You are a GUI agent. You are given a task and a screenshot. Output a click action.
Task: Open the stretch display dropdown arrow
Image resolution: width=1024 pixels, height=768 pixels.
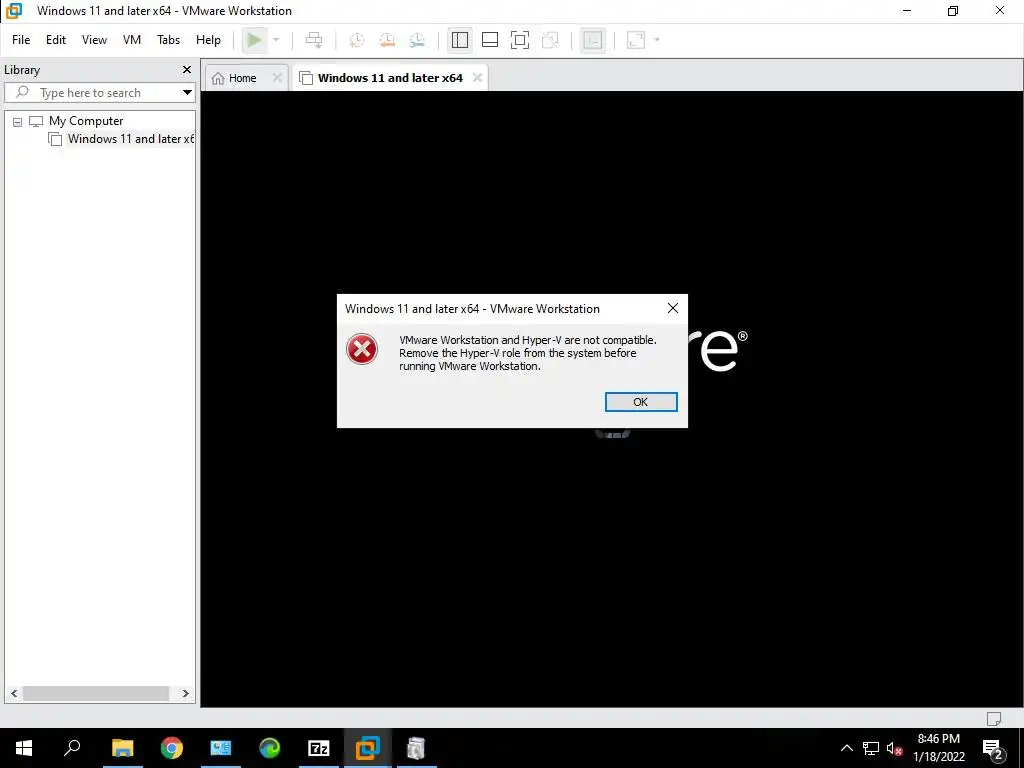pos(656,40)
